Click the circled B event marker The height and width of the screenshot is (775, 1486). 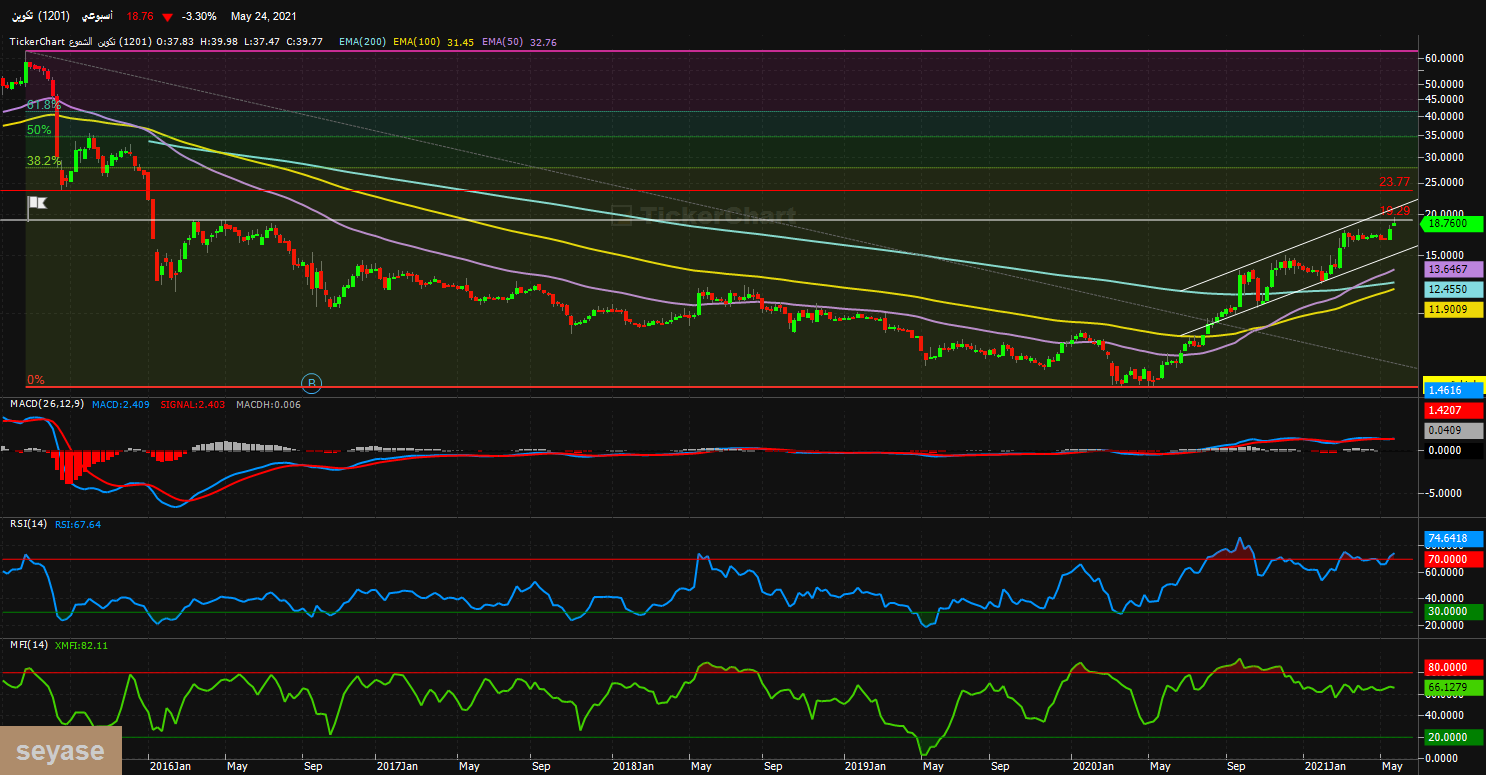tap(312, 382)
